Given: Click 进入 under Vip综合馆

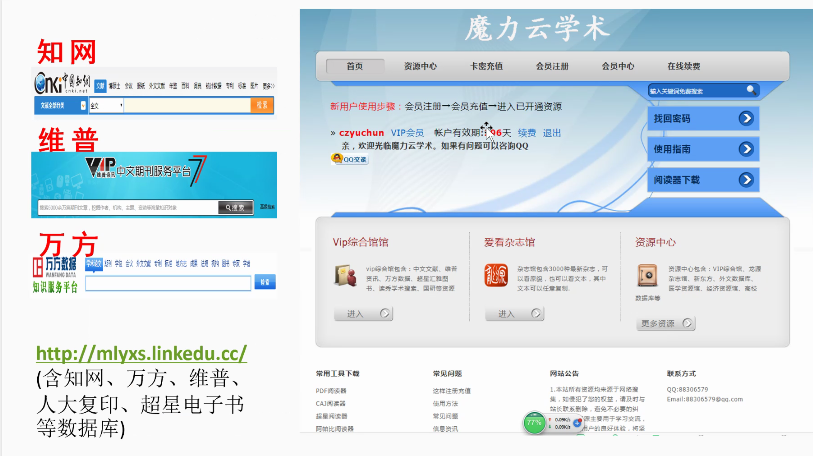Looking at the screenshot, I should tap(363, 313).
